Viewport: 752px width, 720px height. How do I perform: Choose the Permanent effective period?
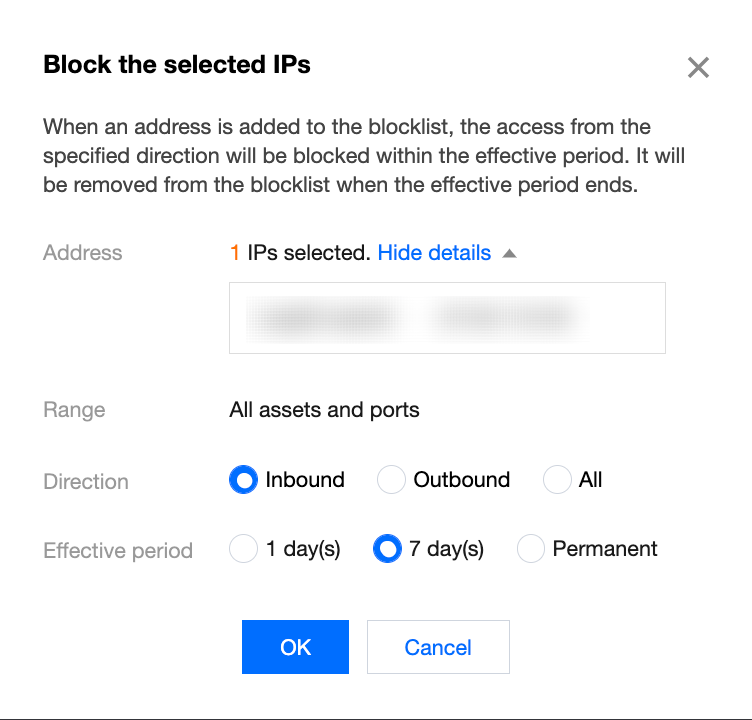pyautogui.click(x=531, y=549)
